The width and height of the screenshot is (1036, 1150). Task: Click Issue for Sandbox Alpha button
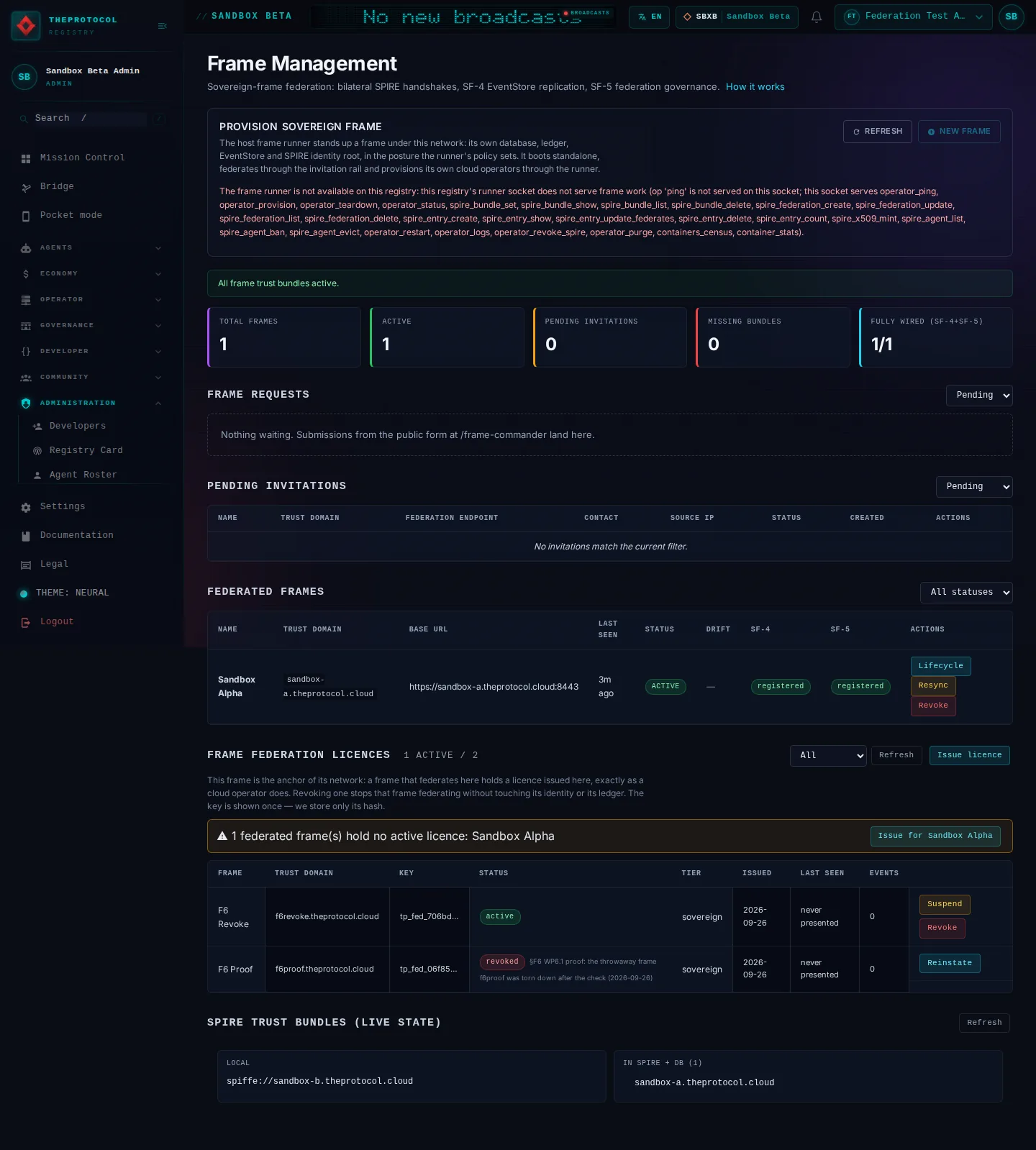tap(935, 836)
